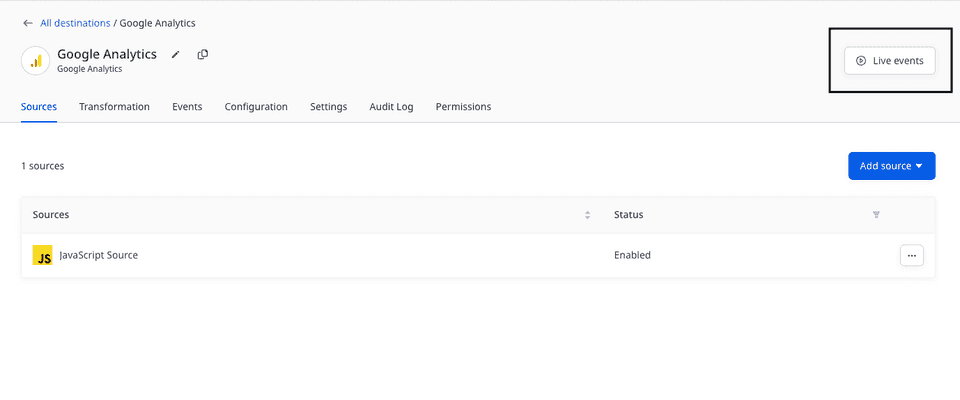Open Live events viewer
Viewport: 960px width, 400px height.
click(890, 61)
